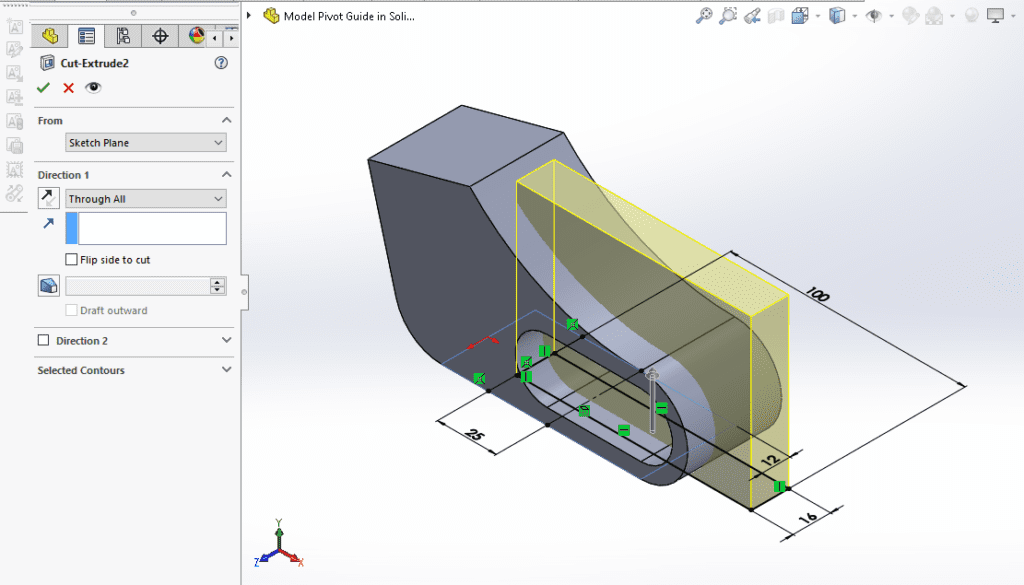Open the Hide/Show Items dropdown arrow
Screen dimensions: 1024x585
(891, 16)
